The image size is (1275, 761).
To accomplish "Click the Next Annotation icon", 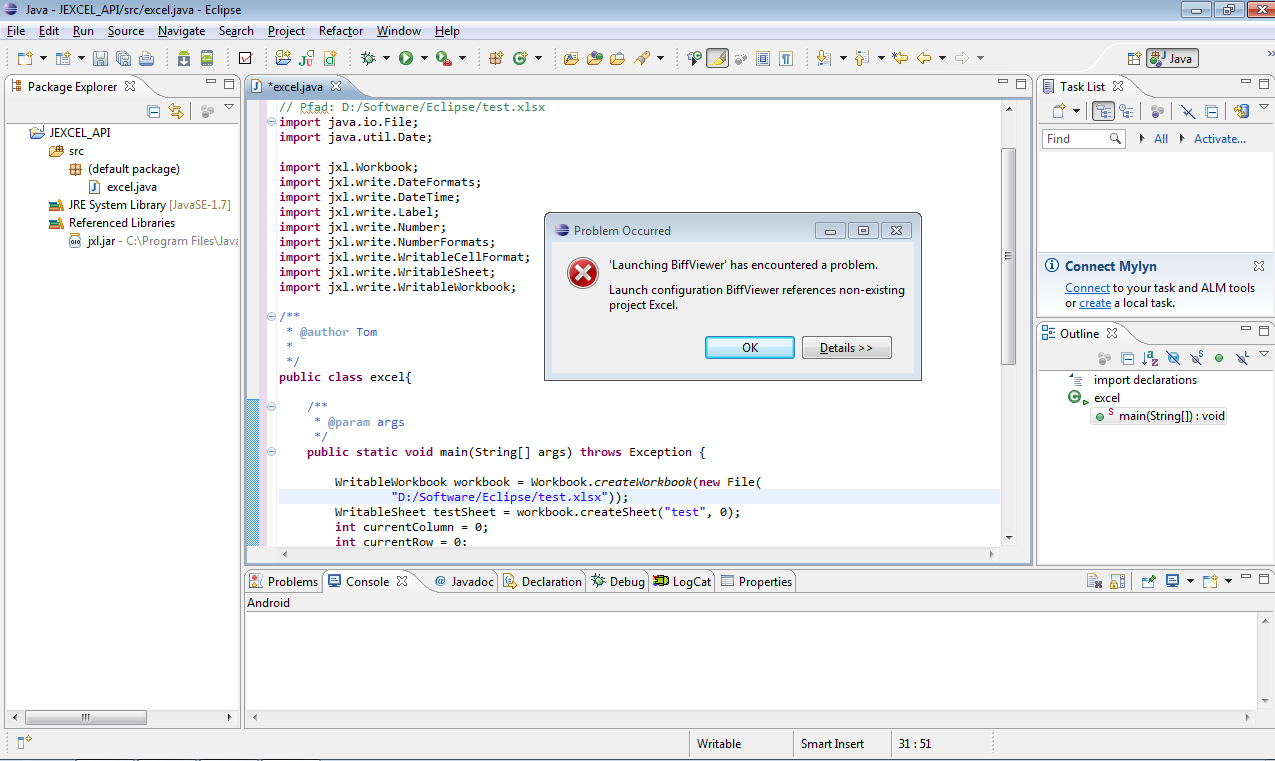I will tap(824, 58).
